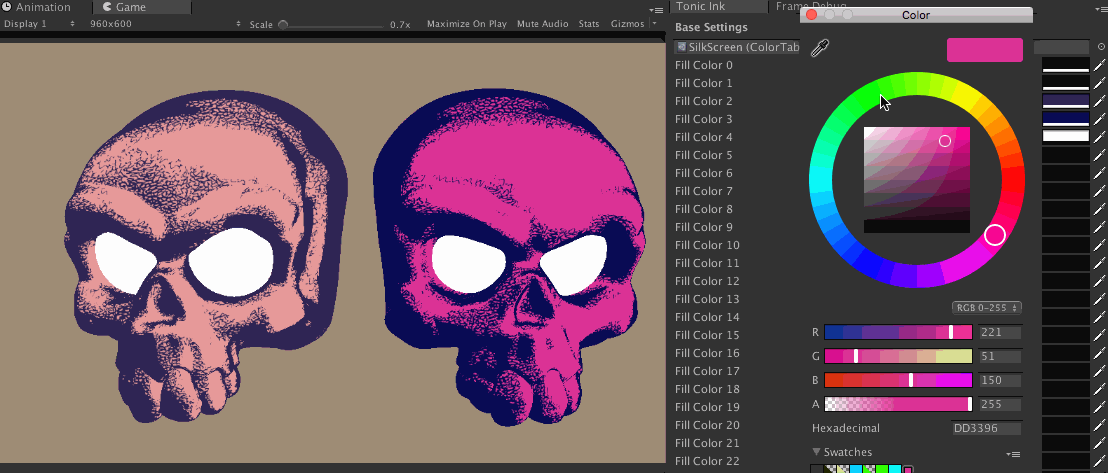
Task: Click eyedropper next to Fill Color 2 field
Action: pos(1099,101)
